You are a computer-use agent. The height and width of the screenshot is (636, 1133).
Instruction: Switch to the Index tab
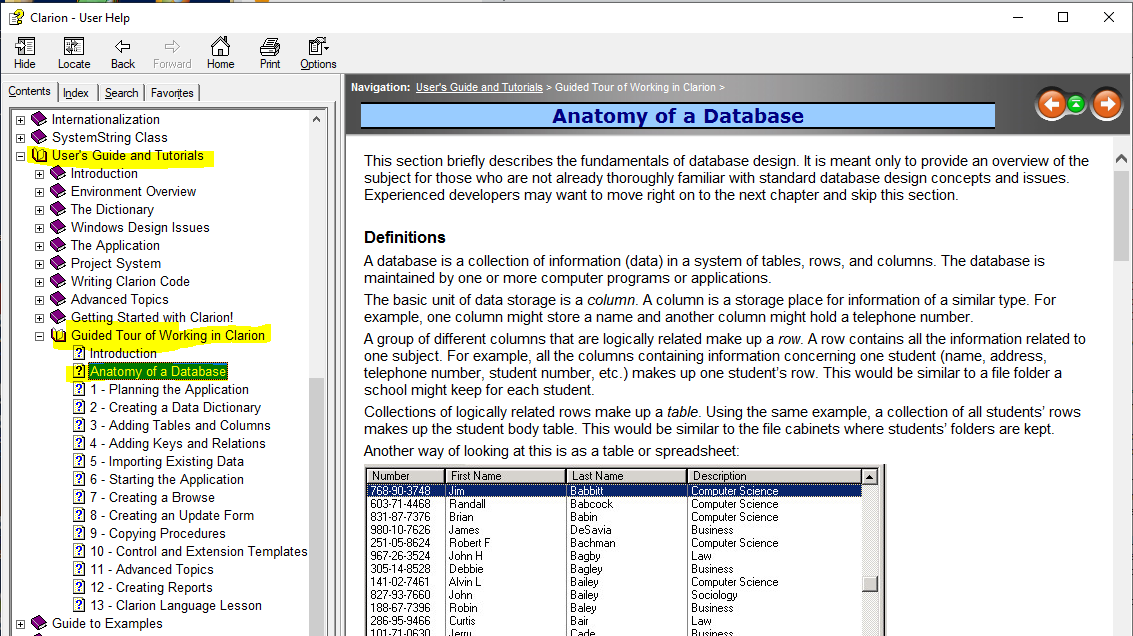pyautogui.click(x=76, y=93)
